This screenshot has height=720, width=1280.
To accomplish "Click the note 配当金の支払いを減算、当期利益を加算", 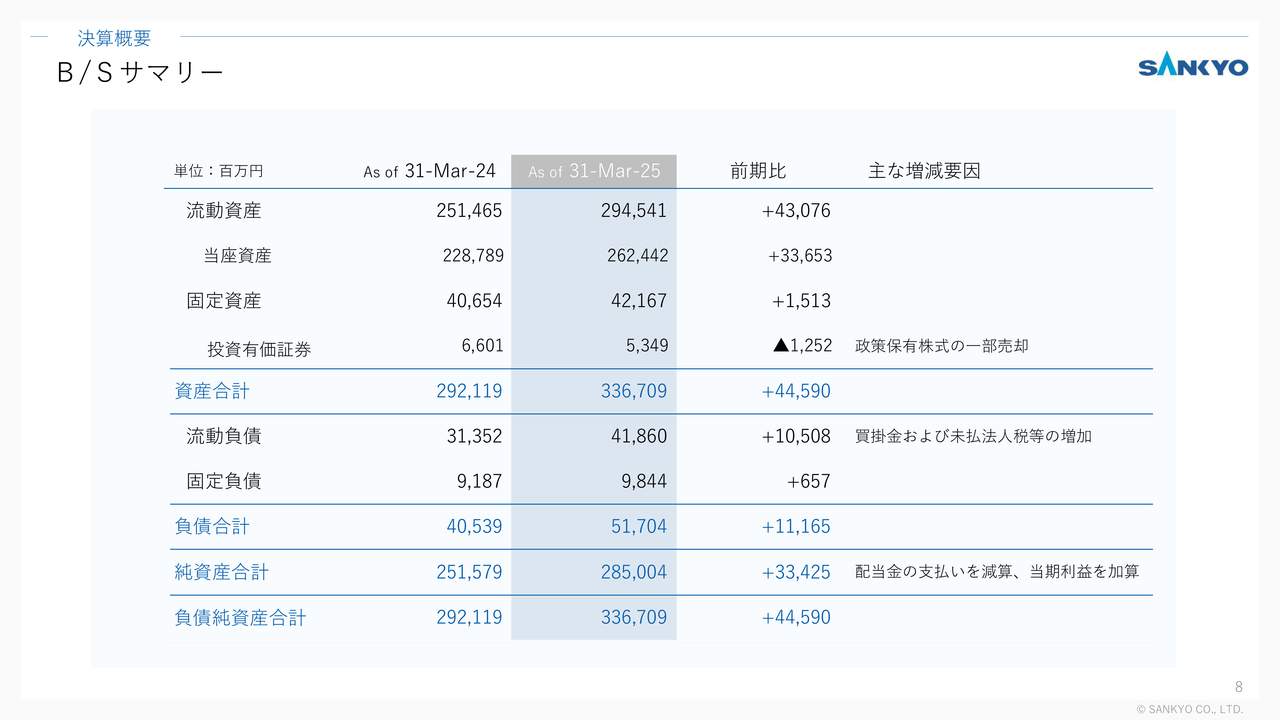I will (x=997, y=572).
